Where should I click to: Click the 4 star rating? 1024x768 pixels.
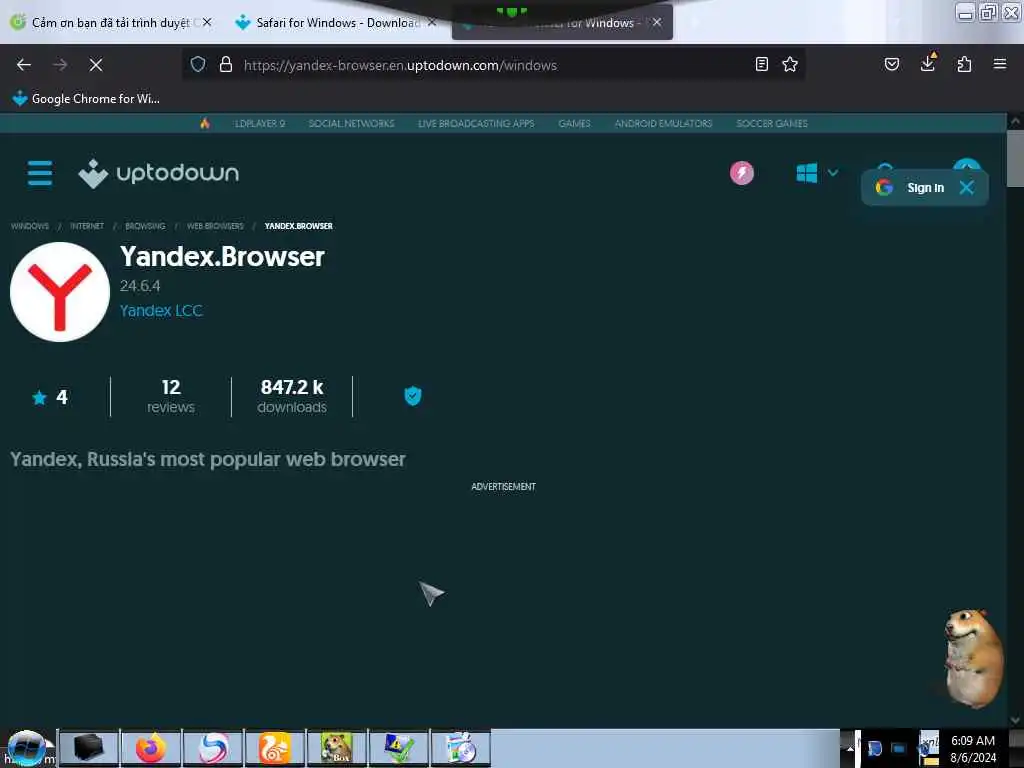point(50,397)
